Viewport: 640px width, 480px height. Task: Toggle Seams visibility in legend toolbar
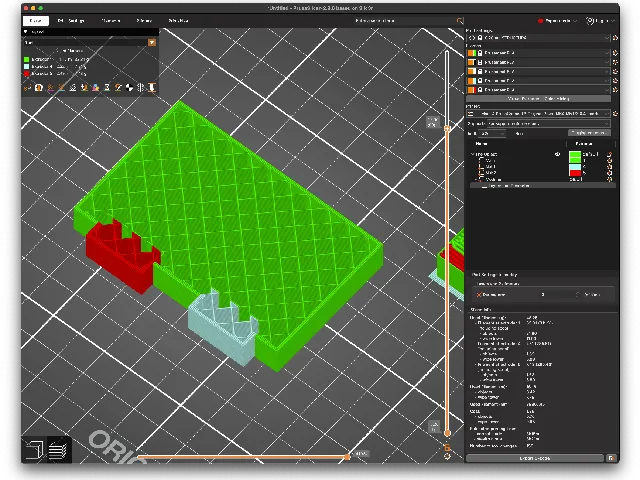(x=73, y=87)
